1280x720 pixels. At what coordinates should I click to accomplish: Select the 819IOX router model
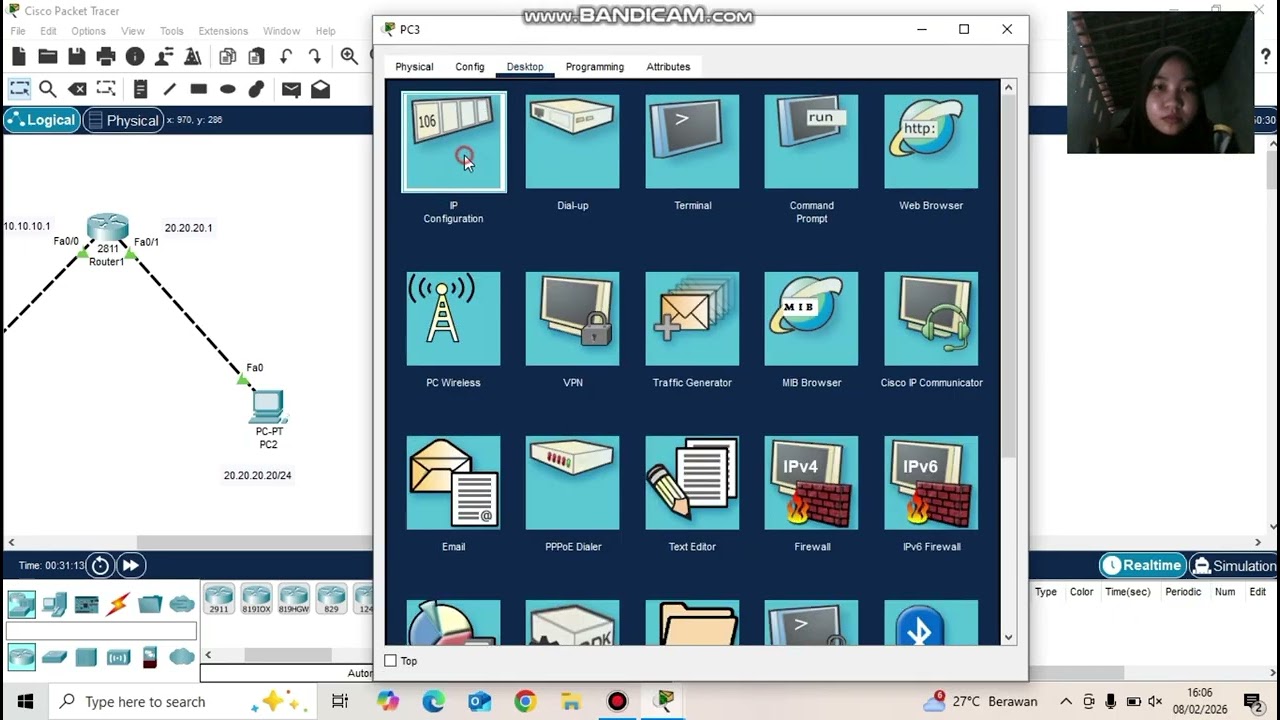coord(256,599)
